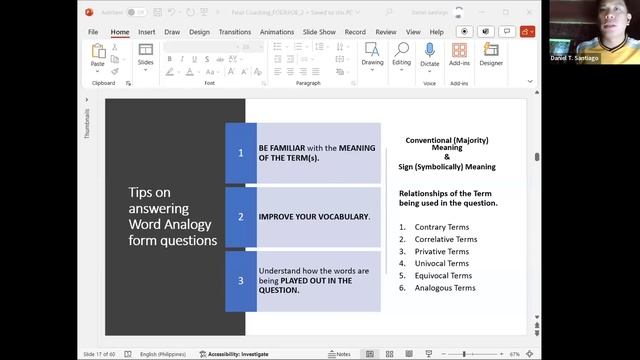Open the File menu
This screenshot has height=360, width=640.
click(93, 32)
